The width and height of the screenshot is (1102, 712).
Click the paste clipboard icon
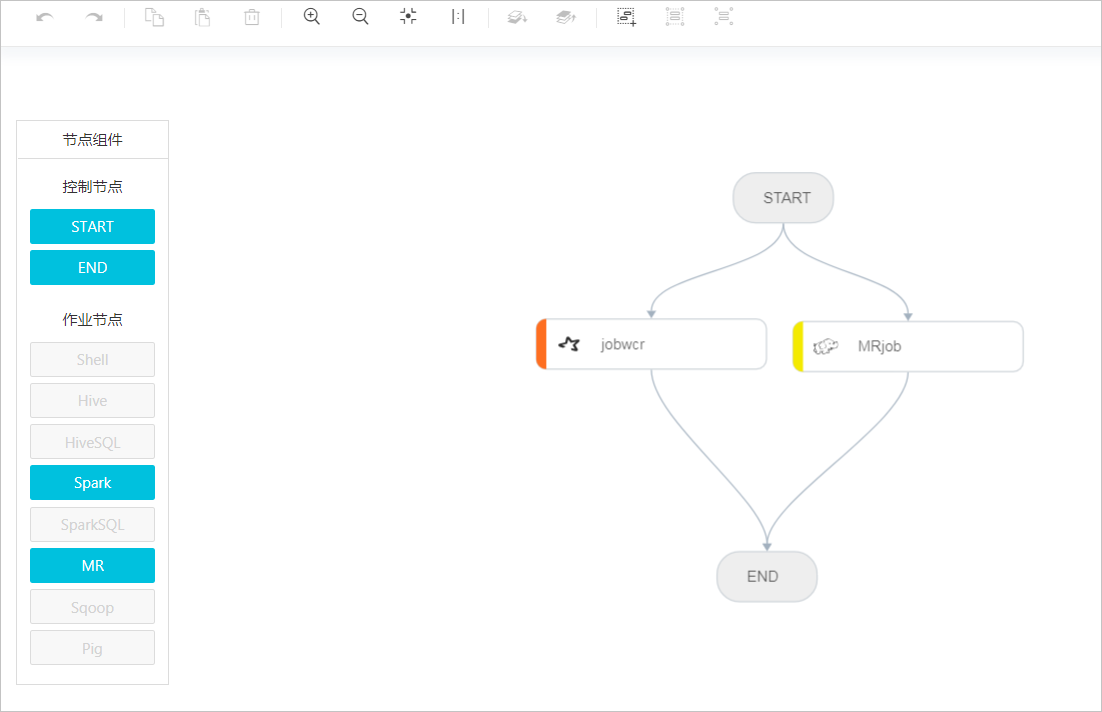click(202, 17)
